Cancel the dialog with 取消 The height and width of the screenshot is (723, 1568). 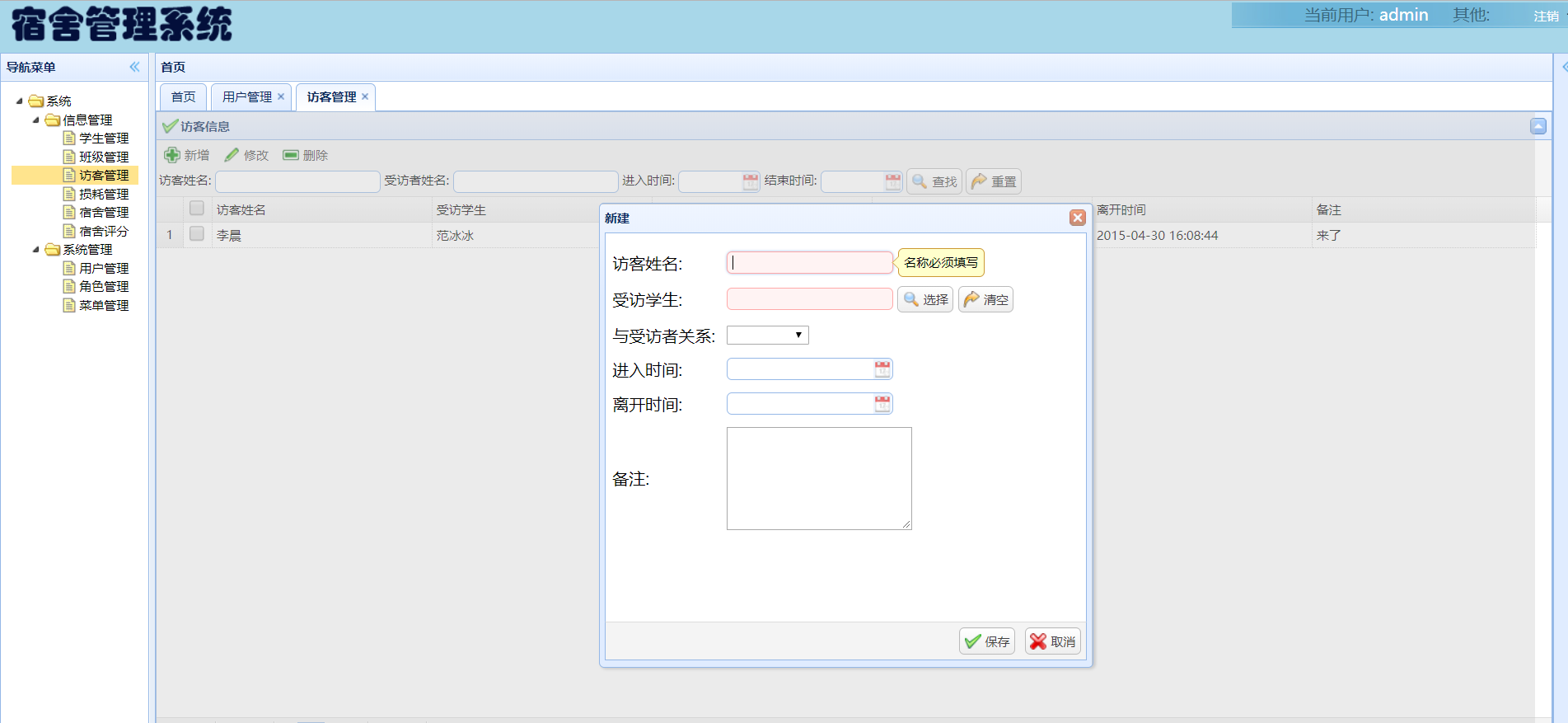(x=1053, y=641)
